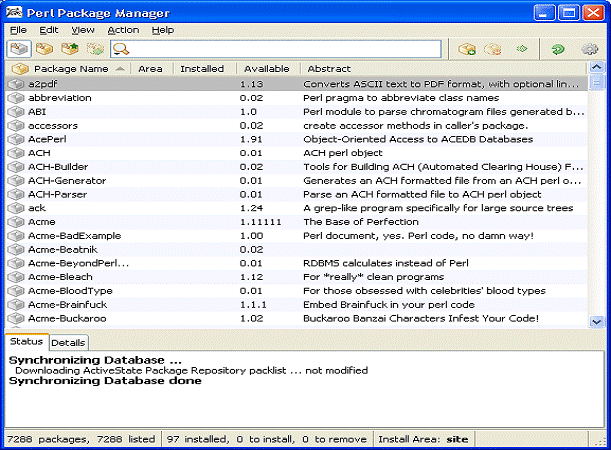
Task: Open the File menu
Action: [x=18, y=30]
